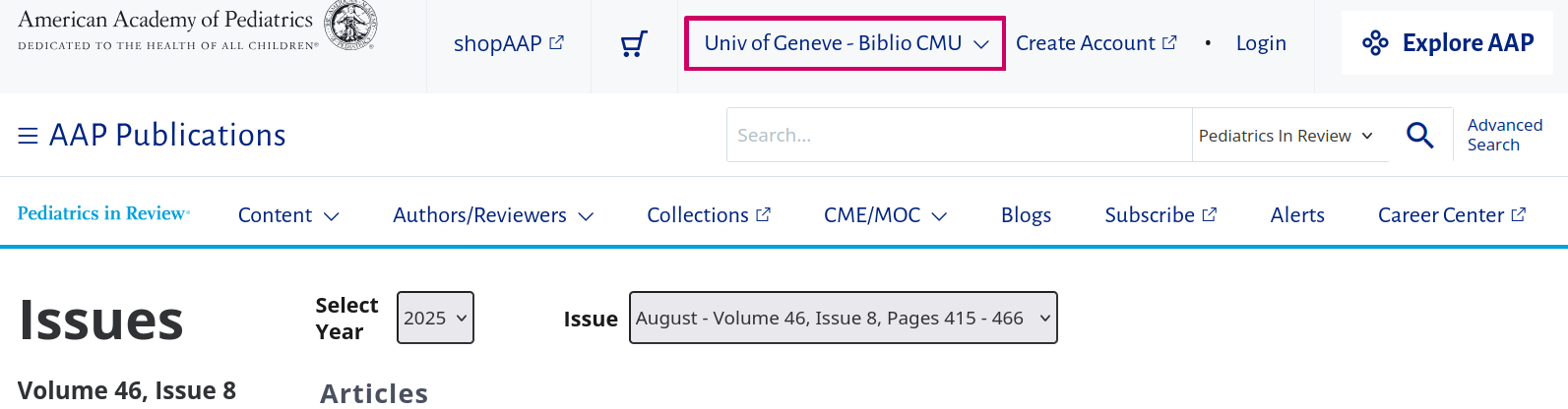Screen dimensions: 1568x409
Task: Open the shopping cart icon
Action: coord(635,43)
